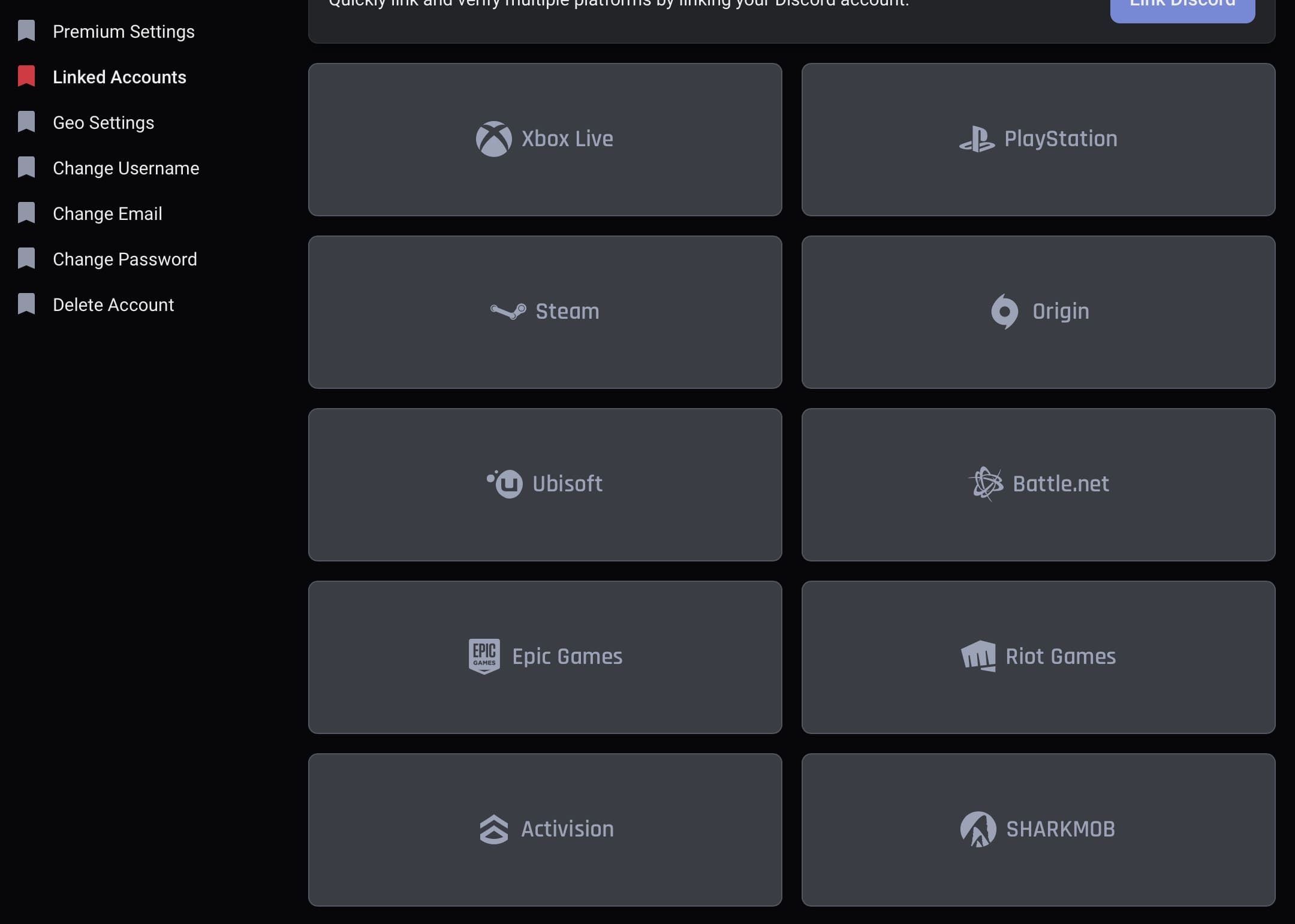Click the bookmark icon beside Change Email
The height and width of the screenshot is (924, 1295).
point(26,213)
